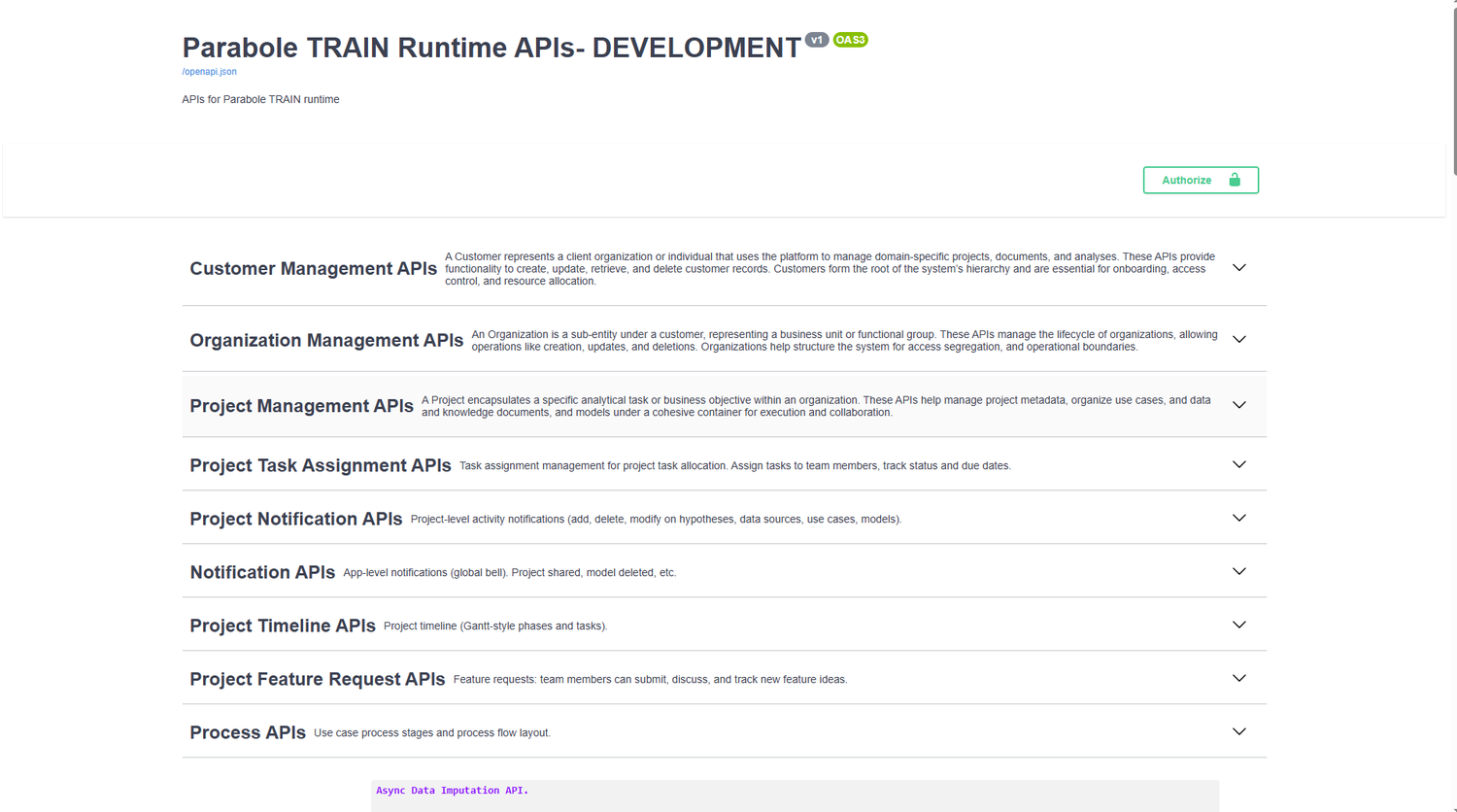The height and width of the screenshot is (812, 1457).
Task: Open the Project Timeline APIs heading
Action: [283, 626]
